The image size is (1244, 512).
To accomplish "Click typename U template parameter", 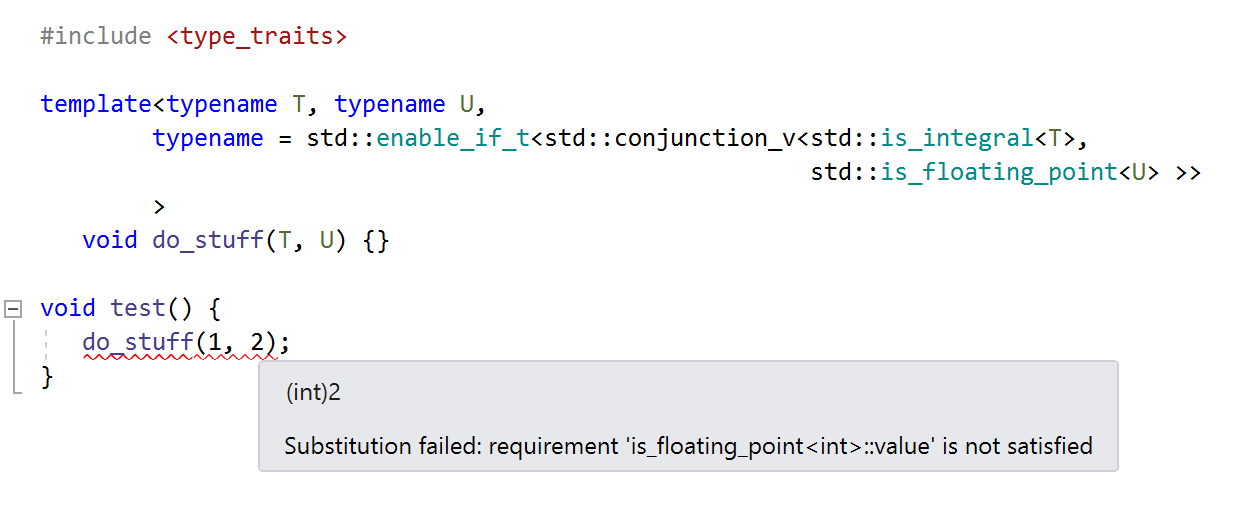I will pyautogui.click(x=404, y=104).
